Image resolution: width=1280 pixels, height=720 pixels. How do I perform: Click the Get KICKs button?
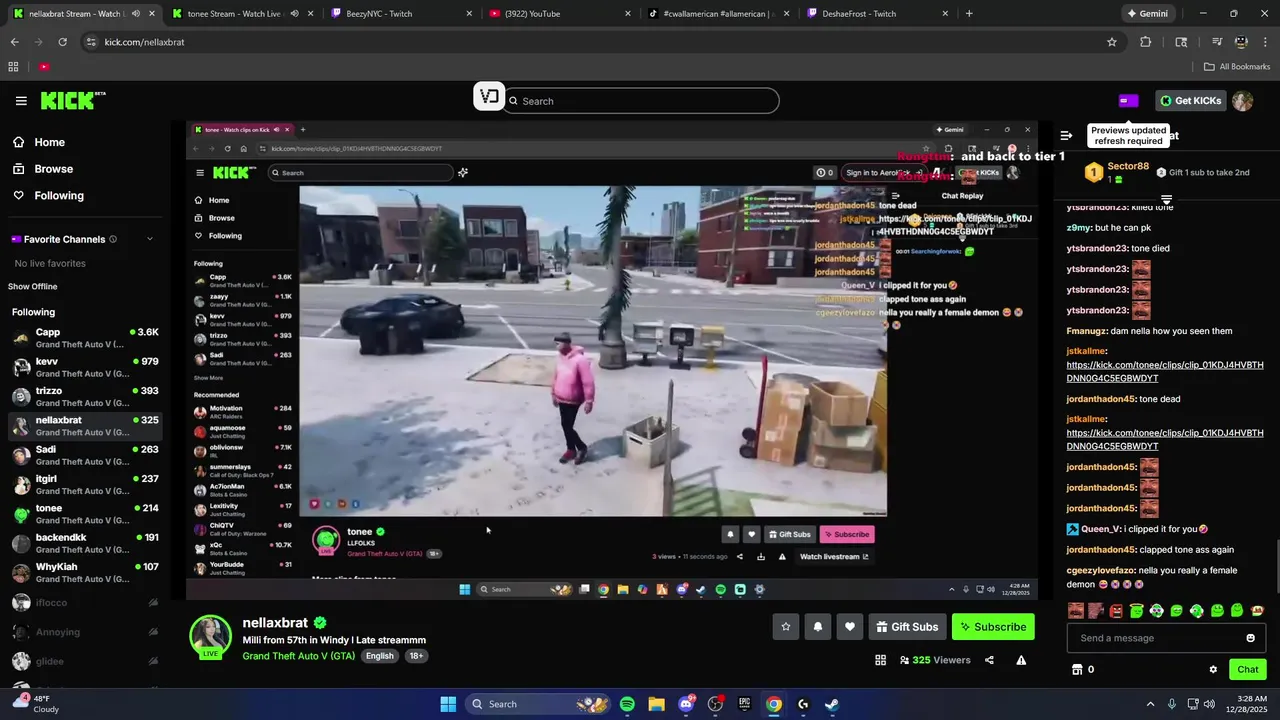[x=1190, y=100]
